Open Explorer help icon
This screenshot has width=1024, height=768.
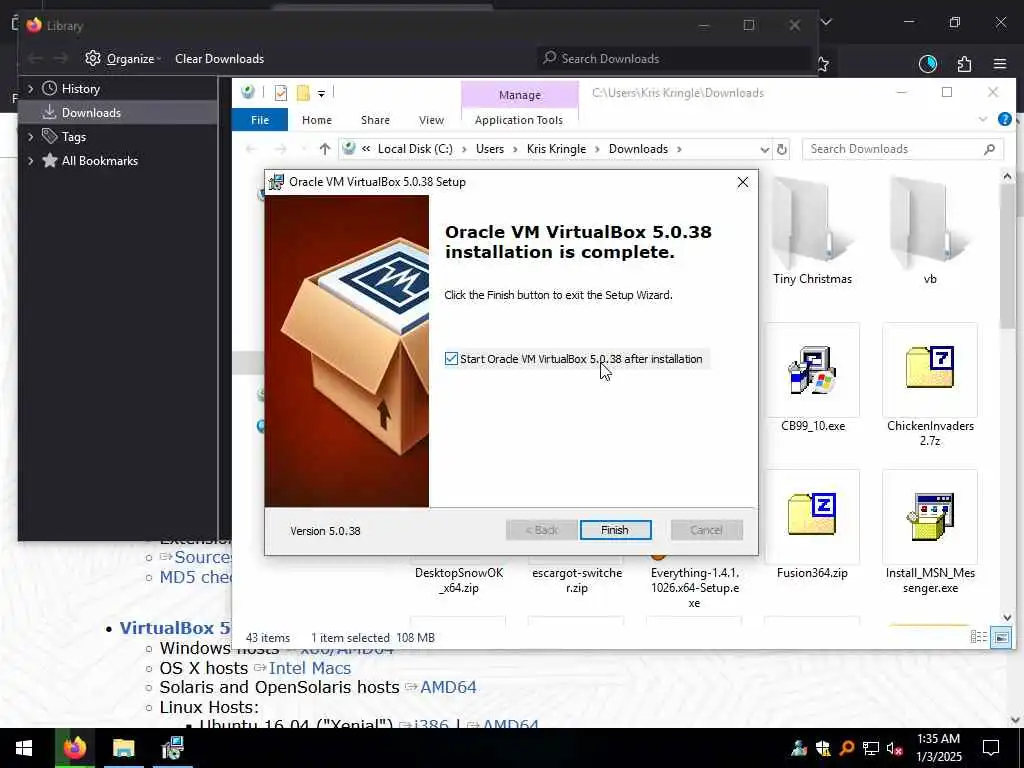(x=1004, y=120)
